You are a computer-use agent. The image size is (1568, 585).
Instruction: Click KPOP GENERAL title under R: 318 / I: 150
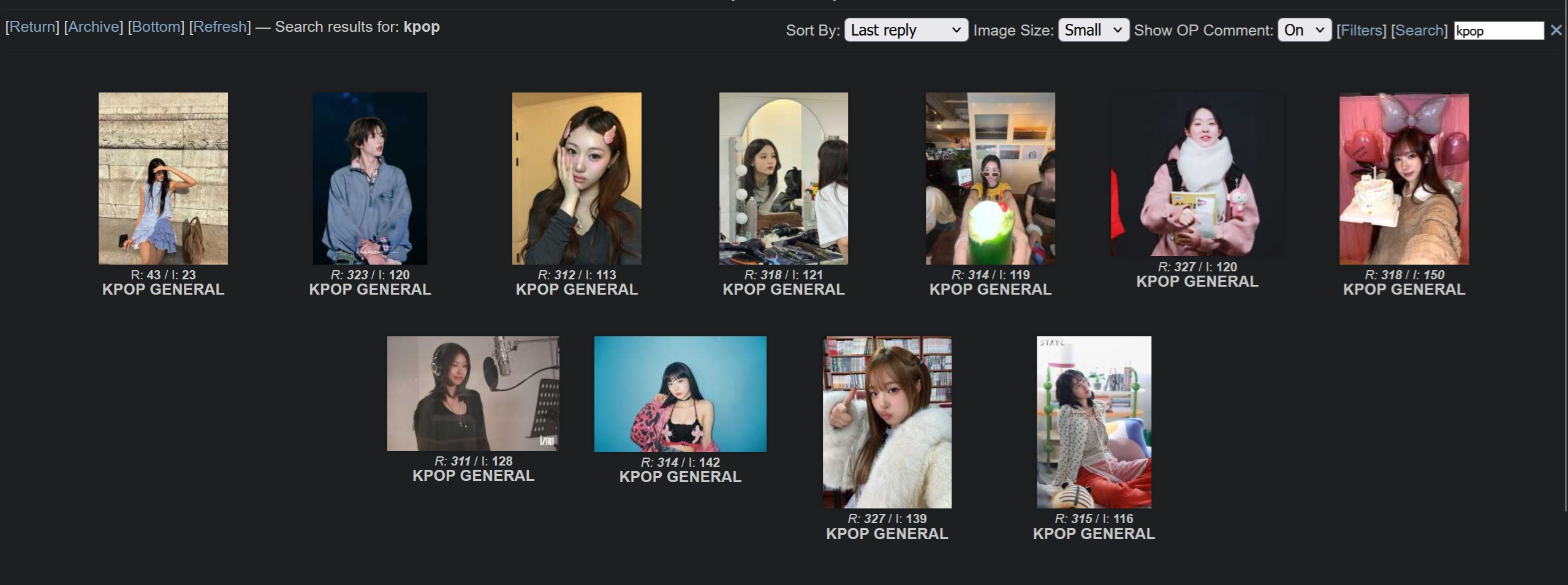1404,290
